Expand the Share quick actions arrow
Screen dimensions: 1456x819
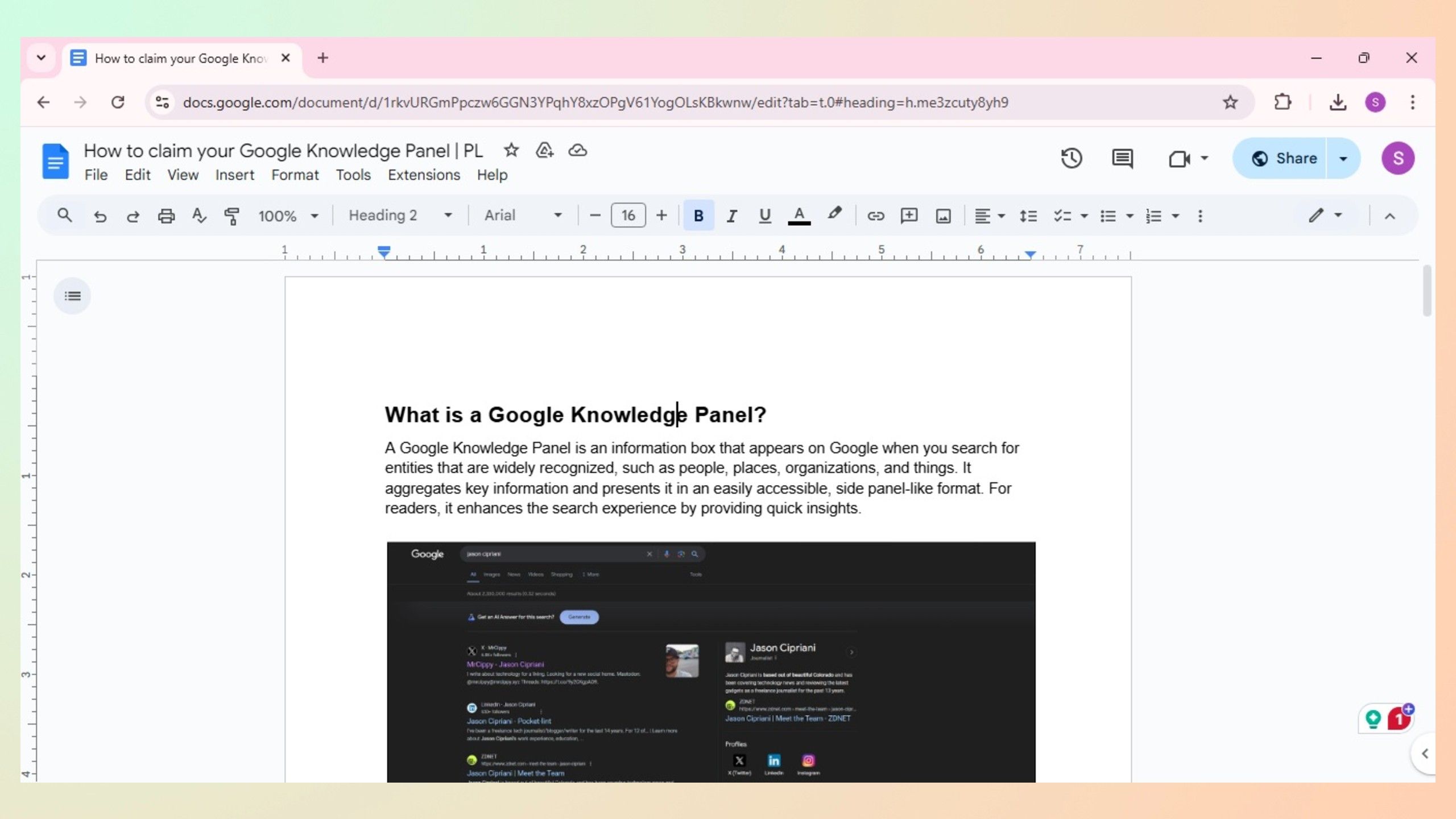point(1343,159)
